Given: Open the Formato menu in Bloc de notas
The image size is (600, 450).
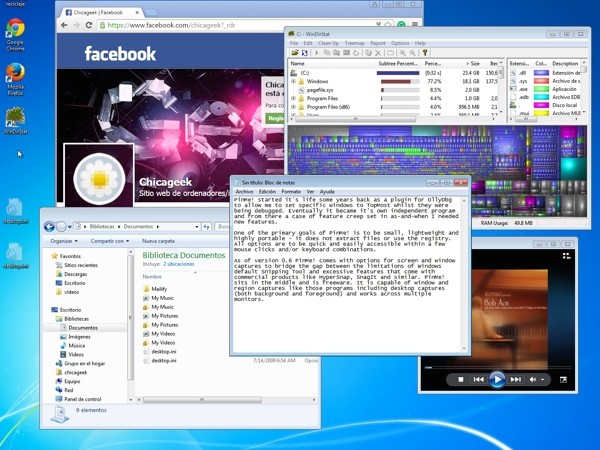Looking at the screenshot, I should click(291, 191).
